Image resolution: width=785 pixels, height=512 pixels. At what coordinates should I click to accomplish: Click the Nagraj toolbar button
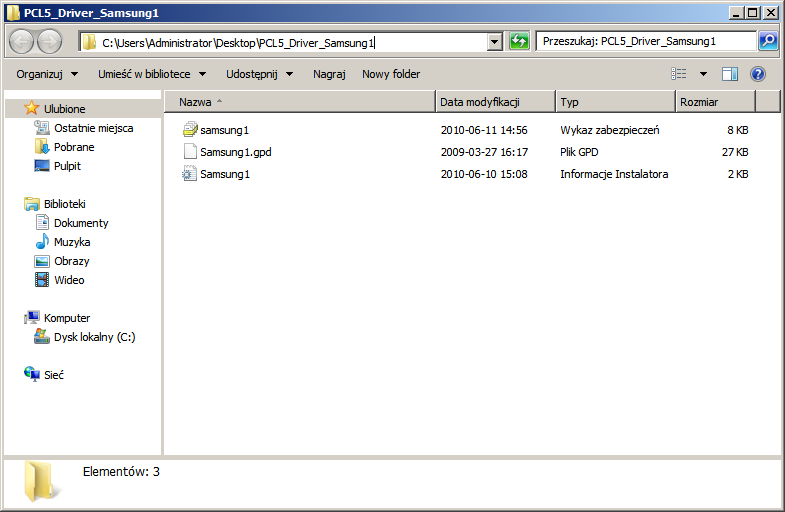pyautogui.click(x=329, y=74)
